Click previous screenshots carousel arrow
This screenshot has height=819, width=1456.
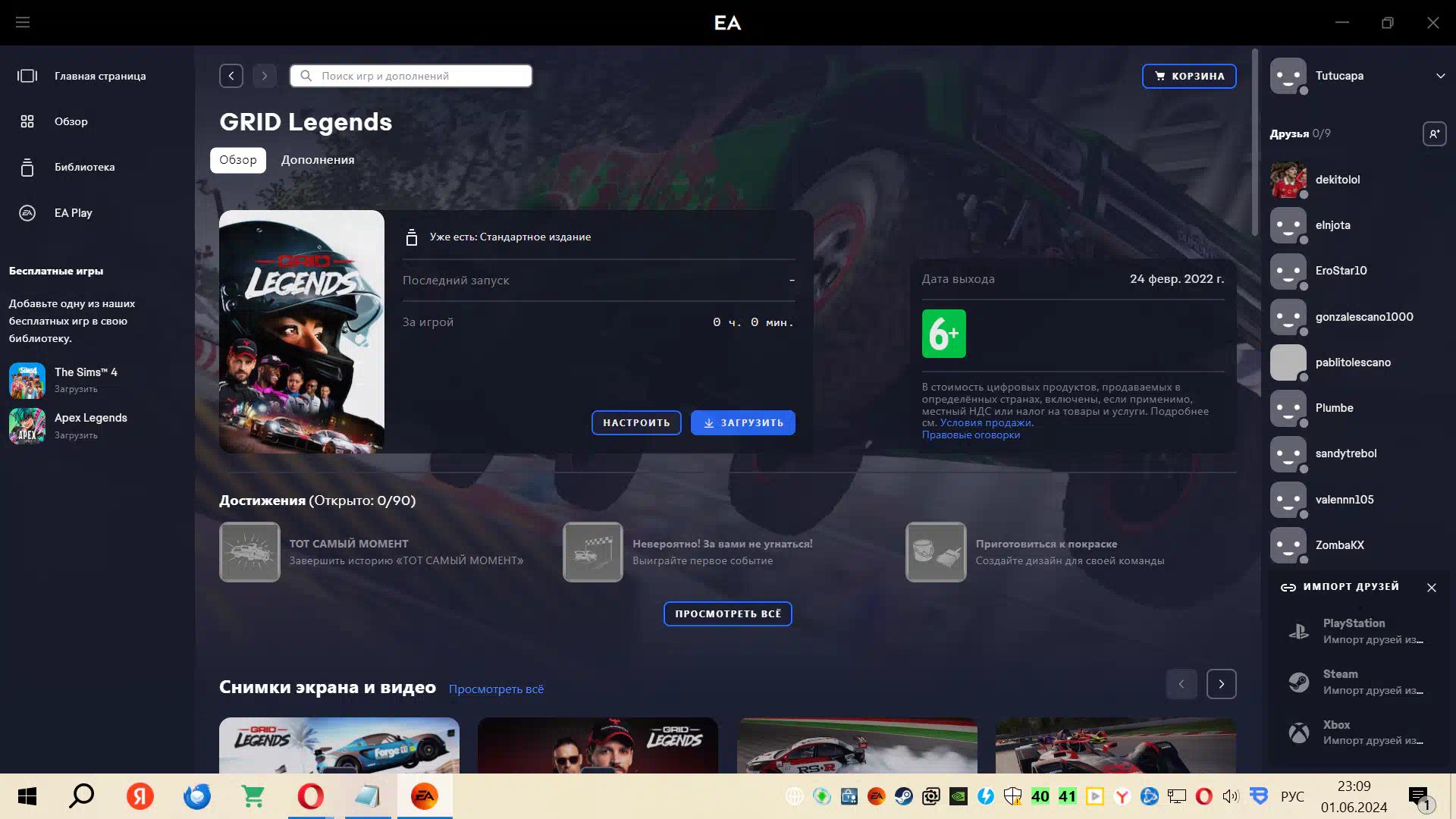tap(1181, 684)
